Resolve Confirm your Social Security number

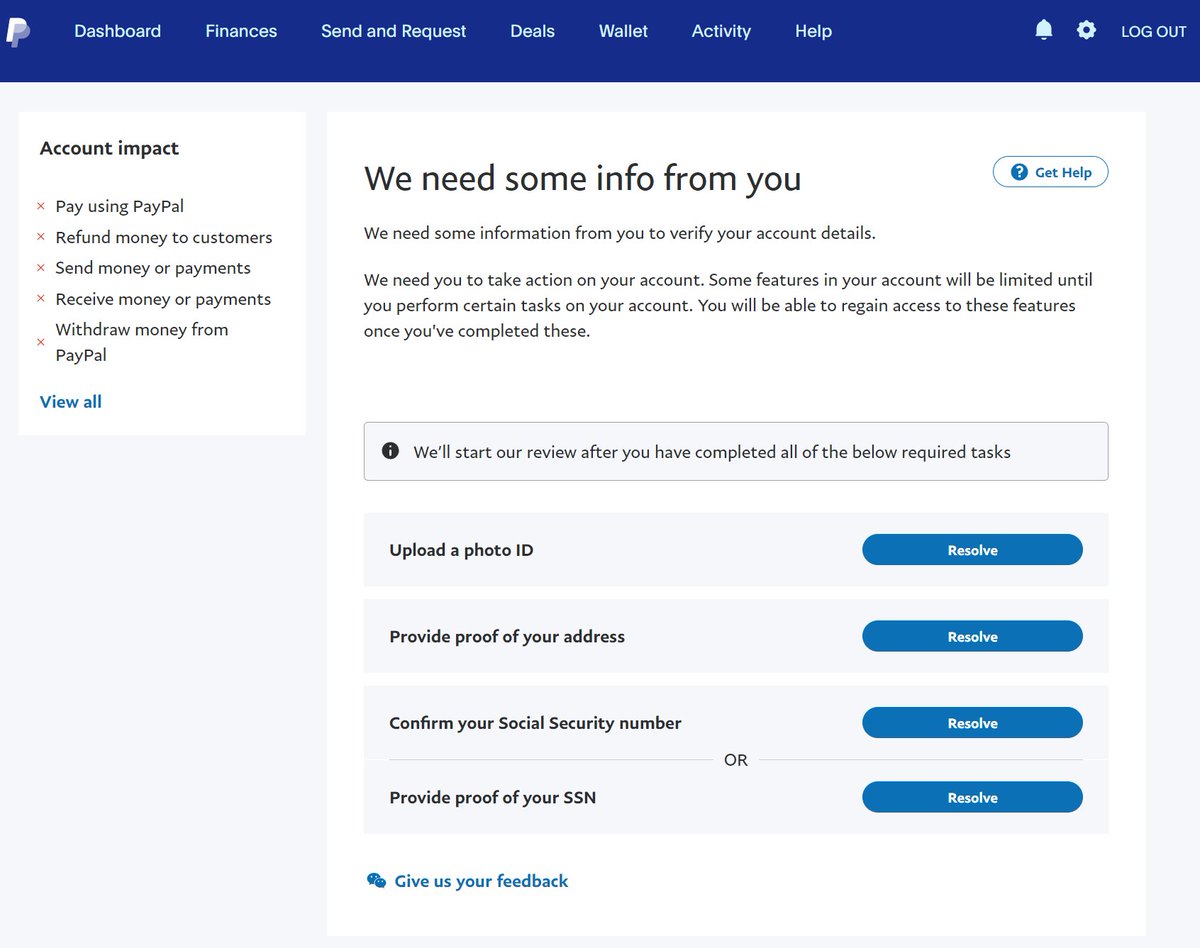[x=972, y=723]
